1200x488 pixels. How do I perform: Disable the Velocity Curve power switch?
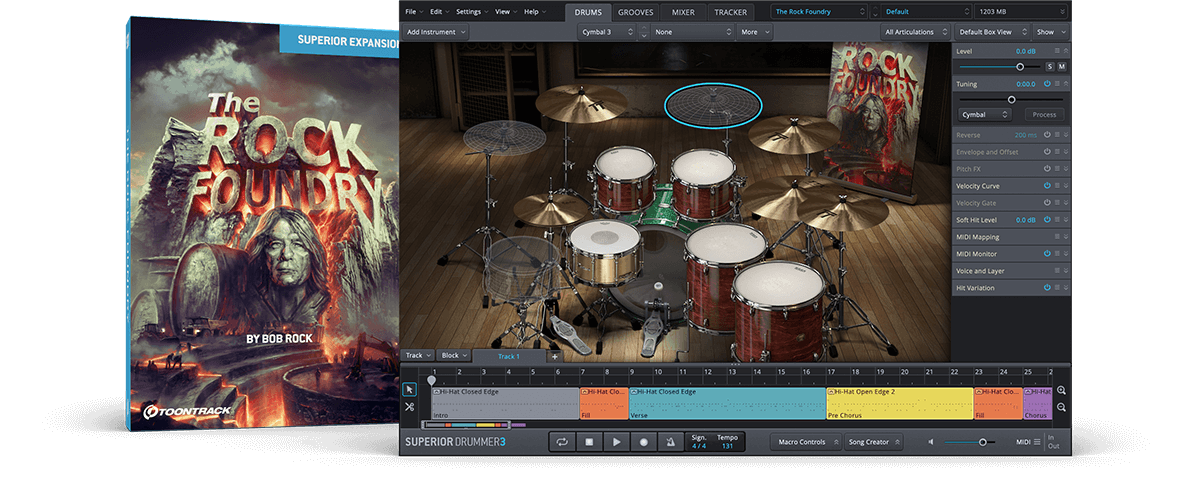[x=1047, y=186]
